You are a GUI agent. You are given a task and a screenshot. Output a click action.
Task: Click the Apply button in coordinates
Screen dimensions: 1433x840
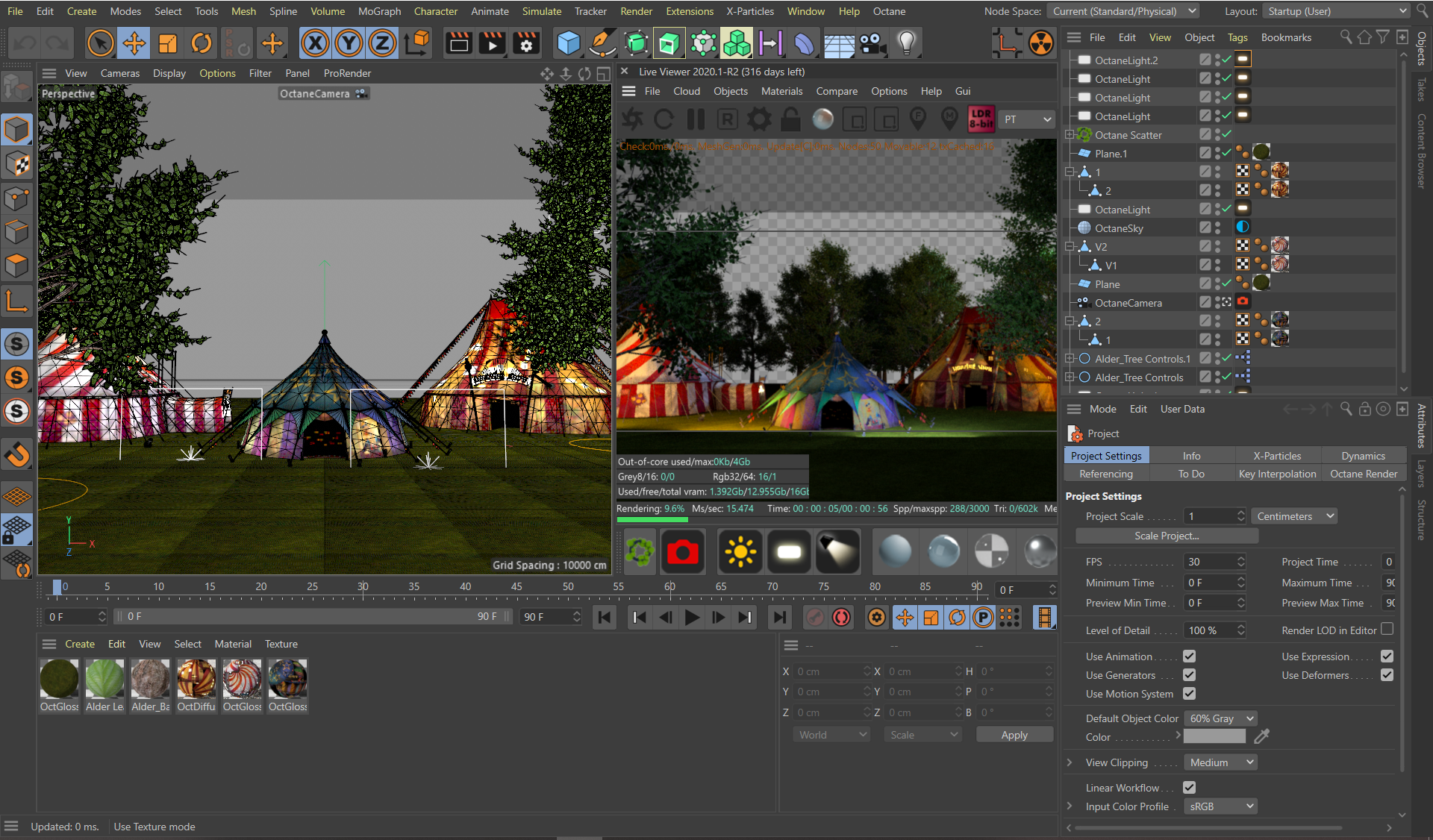coord(1014,735)
